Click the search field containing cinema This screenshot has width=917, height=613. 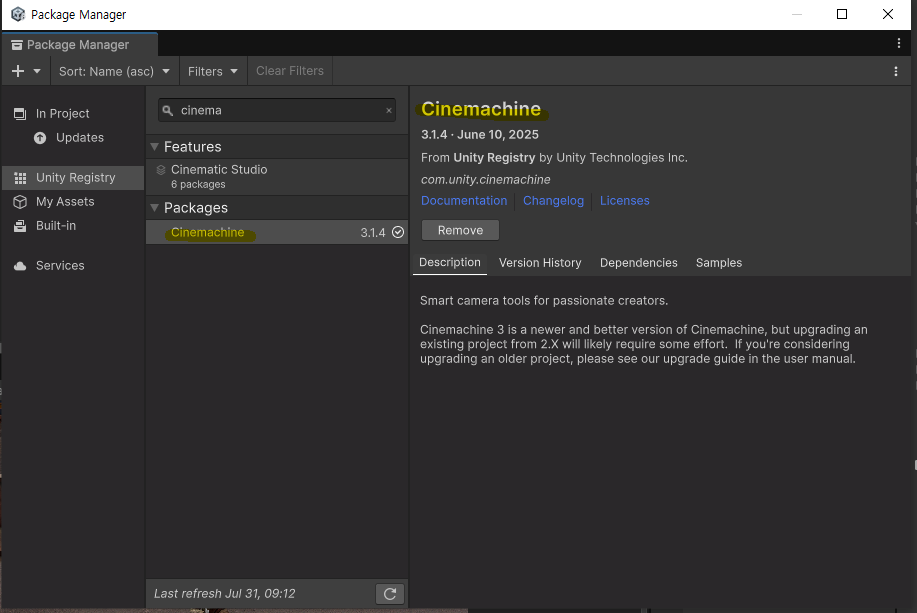277,111
